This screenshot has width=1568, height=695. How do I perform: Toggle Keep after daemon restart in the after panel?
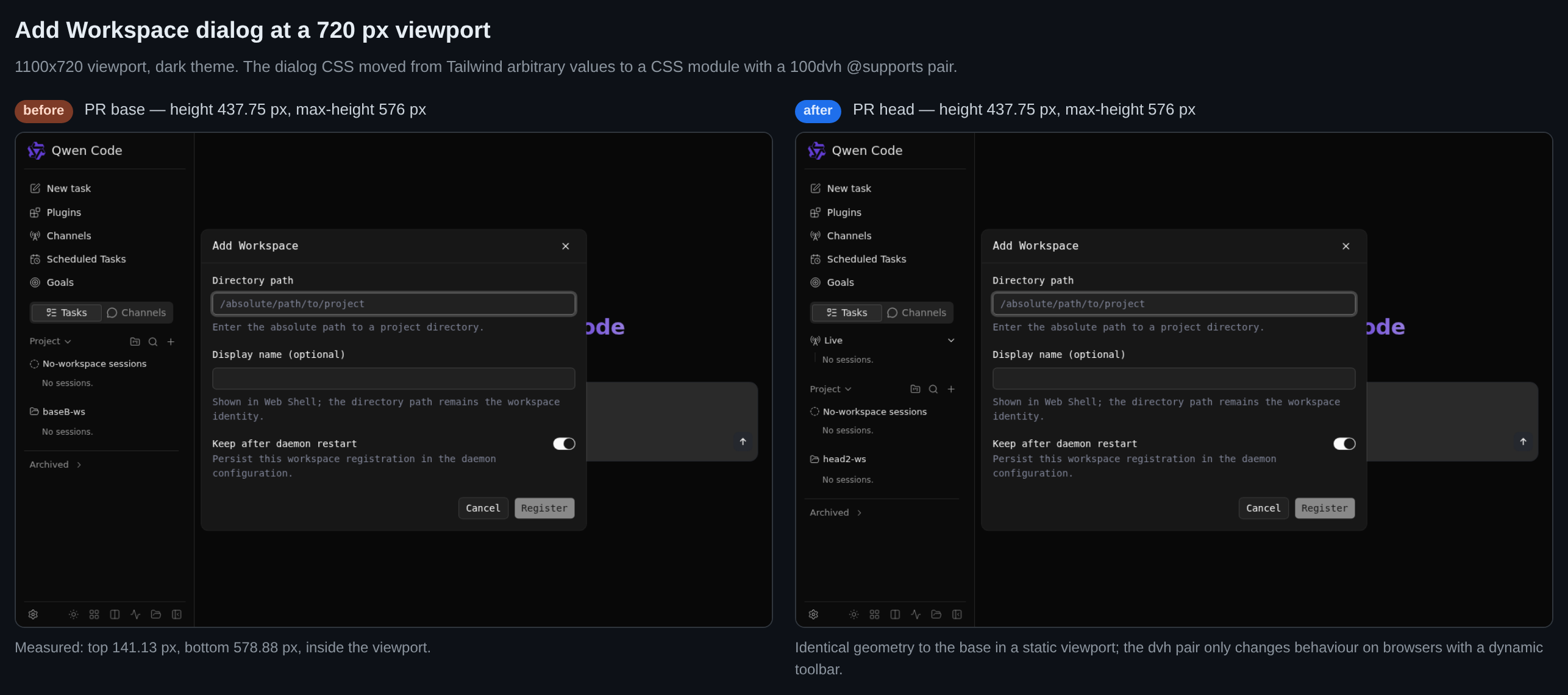coord(1344,444)
